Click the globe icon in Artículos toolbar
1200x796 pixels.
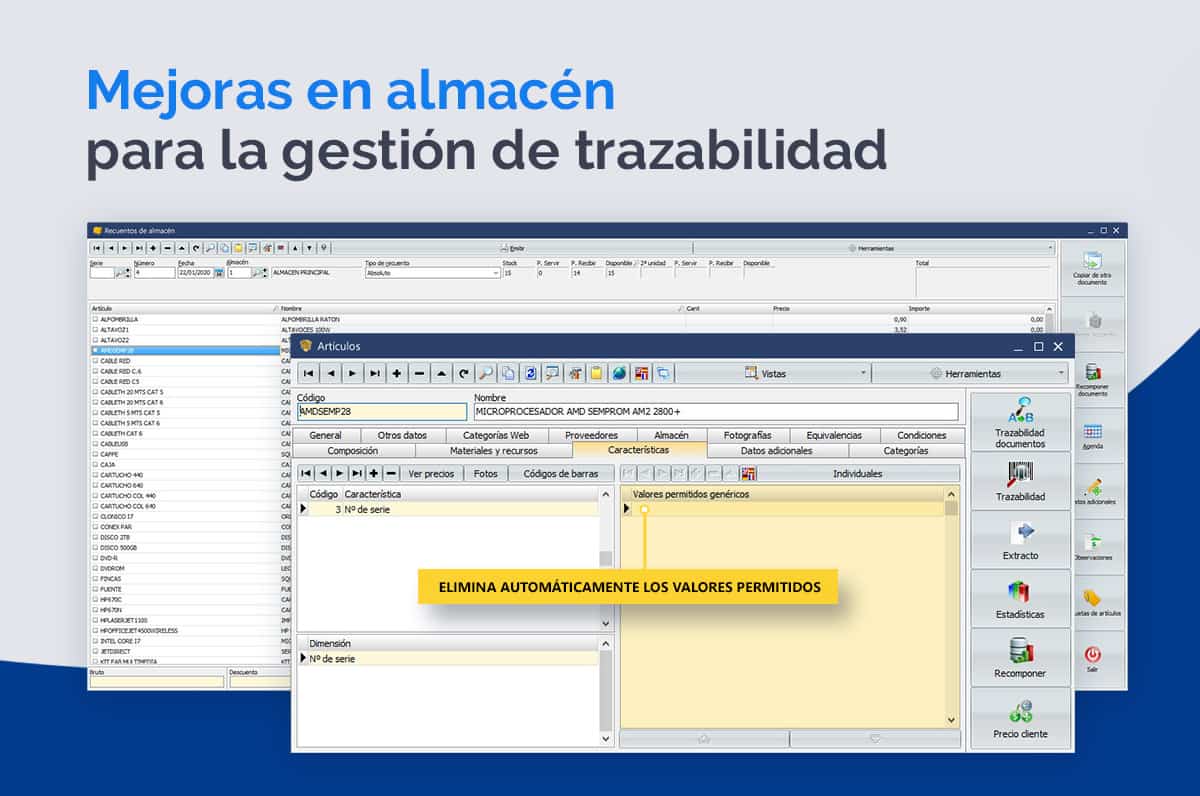pyautogui.click(x=619, y=374)
